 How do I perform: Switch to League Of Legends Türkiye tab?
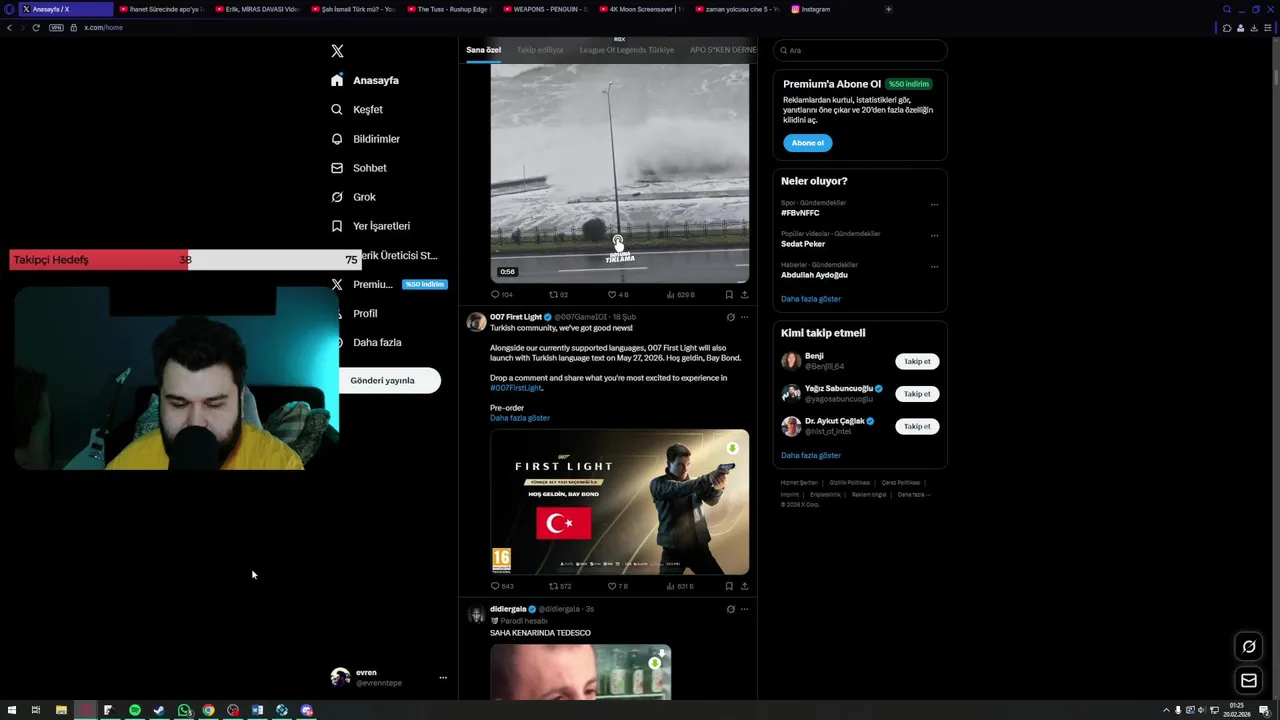pos(627,50)
